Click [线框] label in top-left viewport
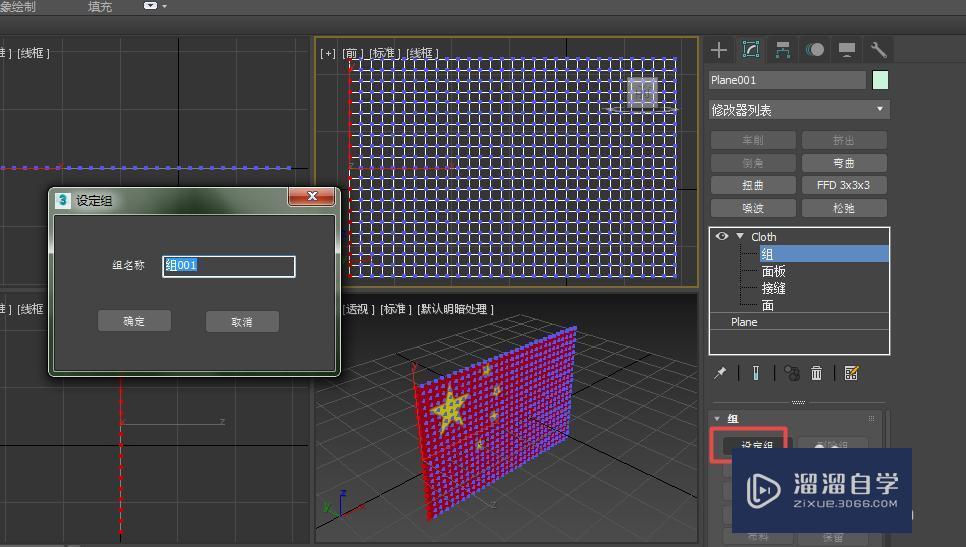Viewport: 966px width, 547px height. [33, 54]
